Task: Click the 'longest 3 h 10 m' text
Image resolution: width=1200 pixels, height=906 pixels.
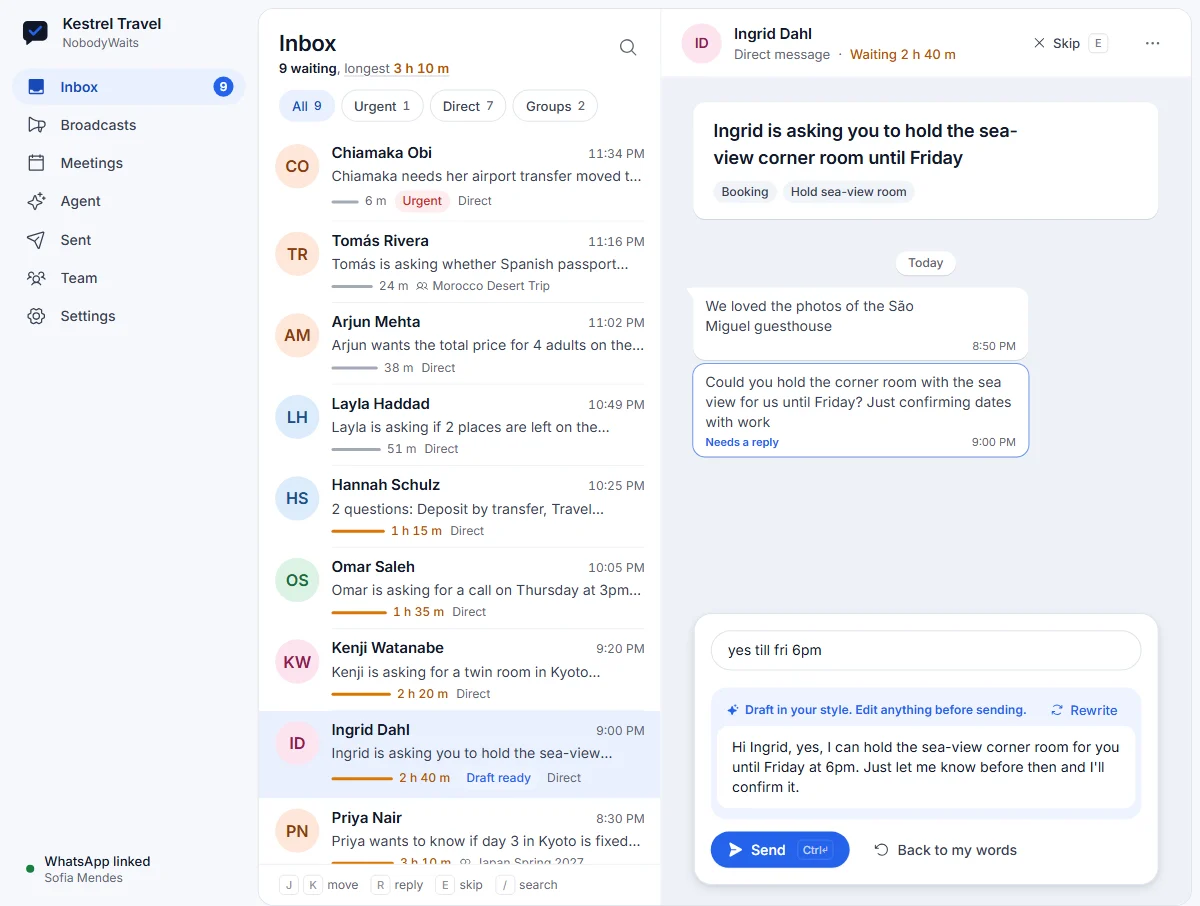Action: tap(397, 69)
